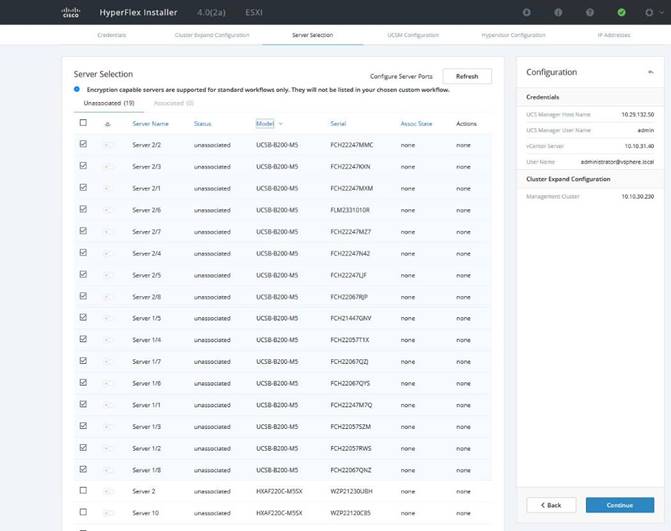Click the blue Continue button
This screenshot has width=671, height=531.
pyautogui.click(x=620, y=505)
